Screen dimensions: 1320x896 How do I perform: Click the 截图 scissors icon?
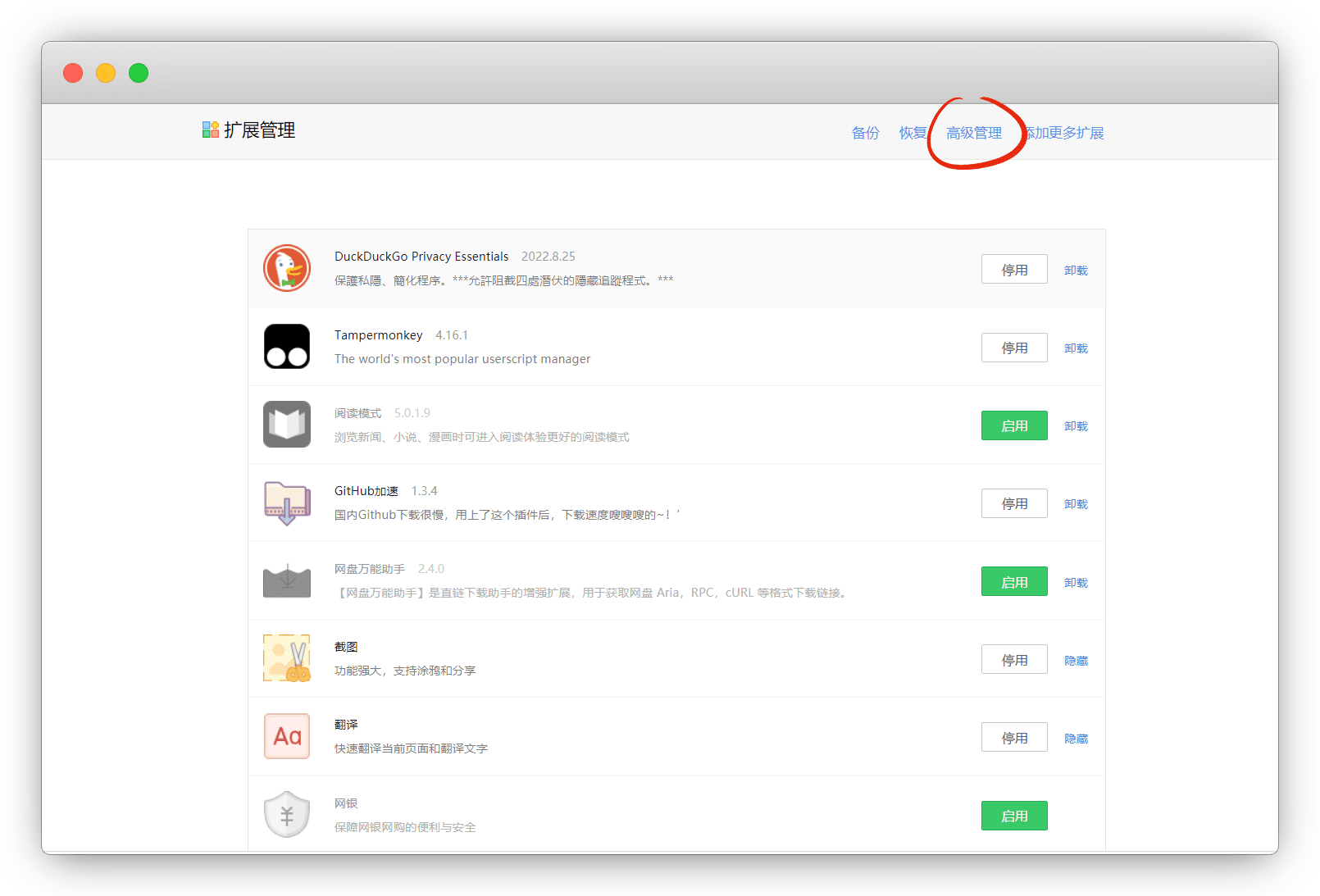coord(286,658)
